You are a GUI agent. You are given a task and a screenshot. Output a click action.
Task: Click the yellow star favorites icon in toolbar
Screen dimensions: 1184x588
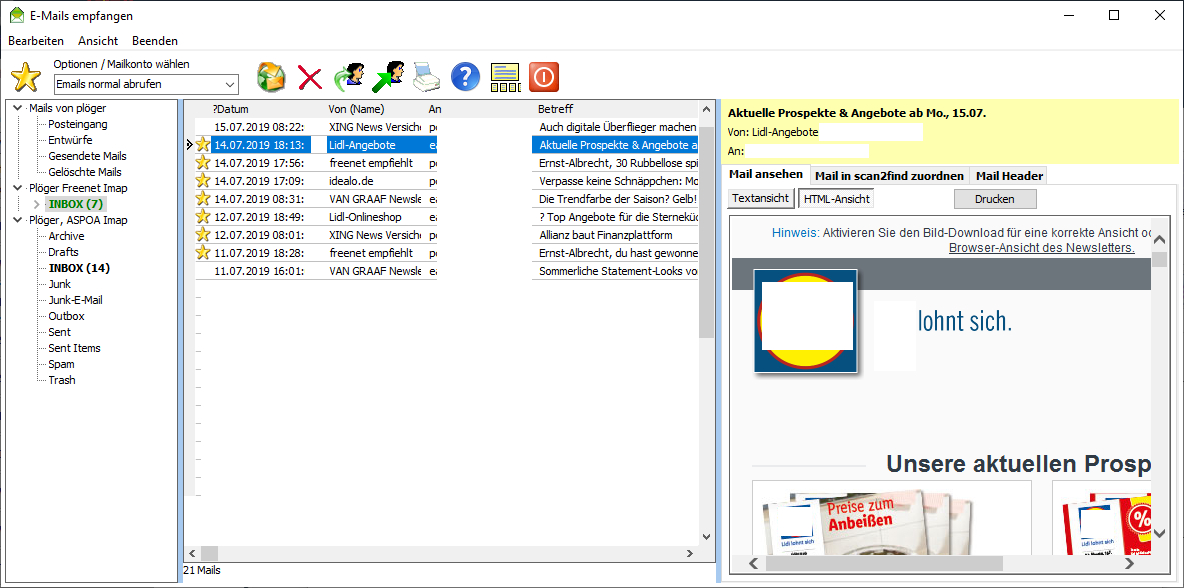[26, 78]
